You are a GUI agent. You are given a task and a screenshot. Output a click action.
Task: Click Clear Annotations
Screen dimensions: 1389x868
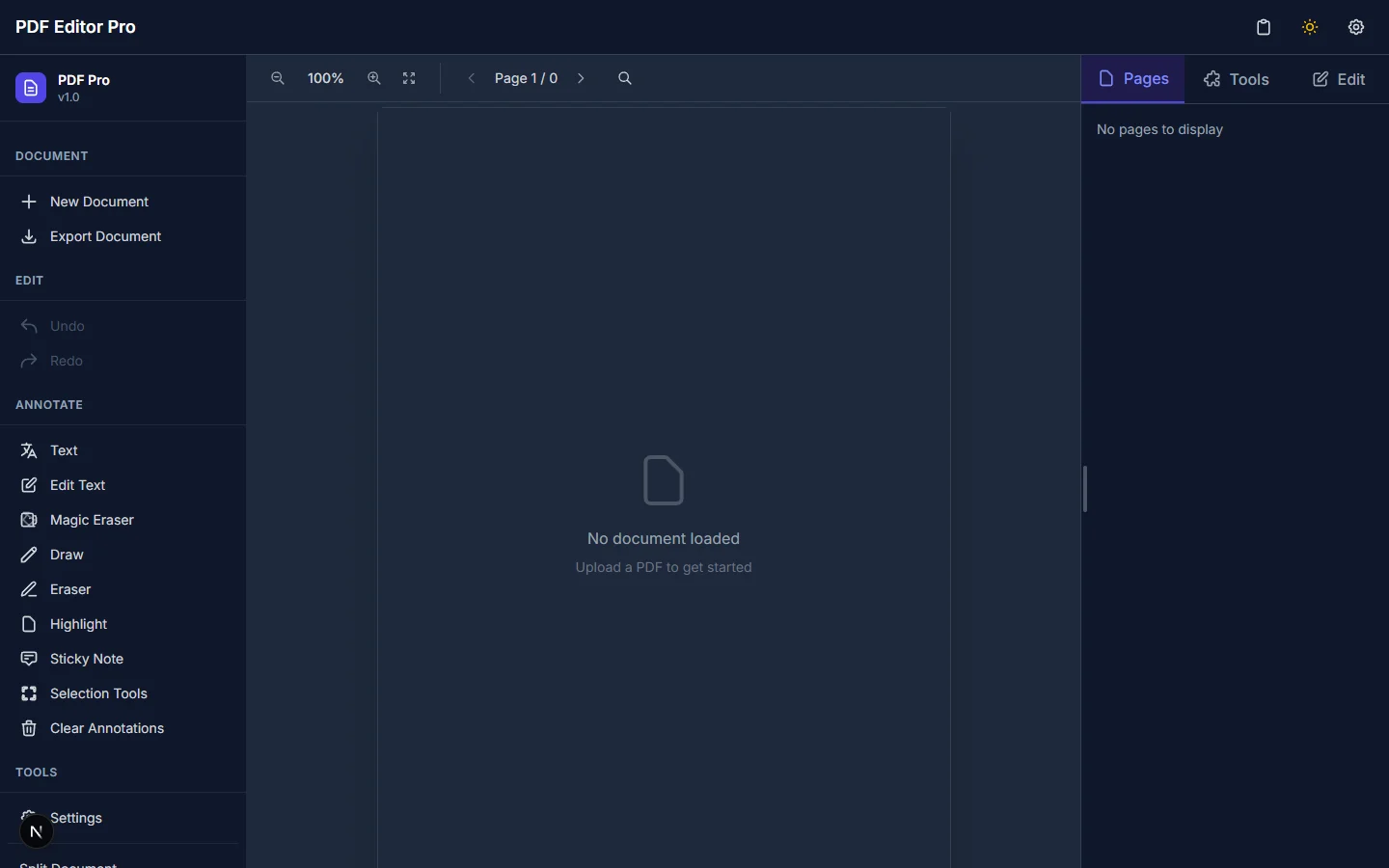[123, 728]
